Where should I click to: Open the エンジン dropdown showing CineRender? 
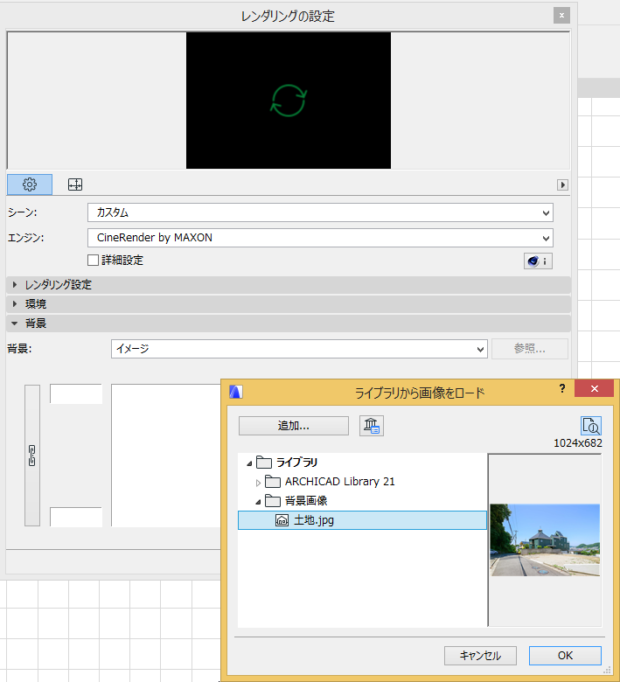[320, 238]
